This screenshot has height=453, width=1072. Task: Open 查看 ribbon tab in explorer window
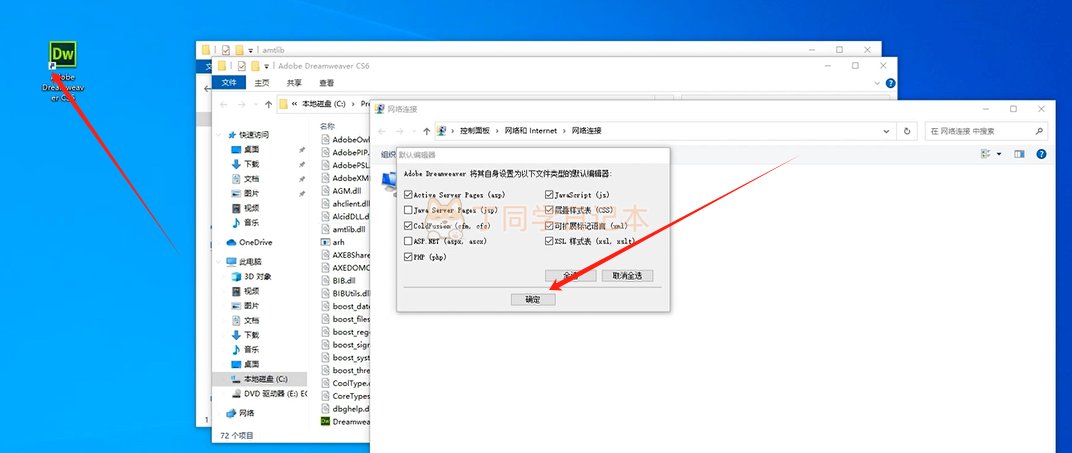tap(327, 83)
